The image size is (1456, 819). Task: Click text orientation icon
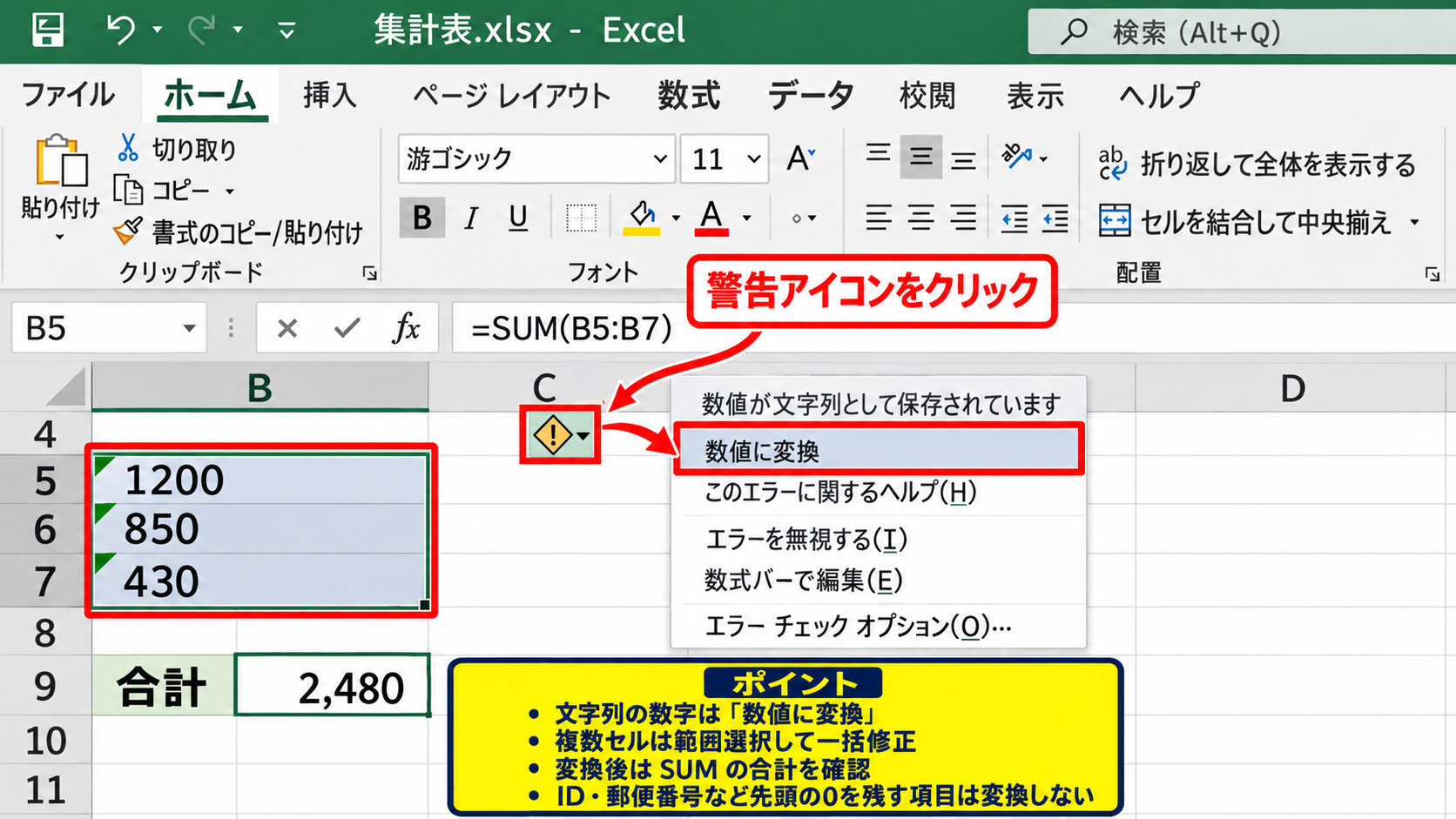[1016, 158]
